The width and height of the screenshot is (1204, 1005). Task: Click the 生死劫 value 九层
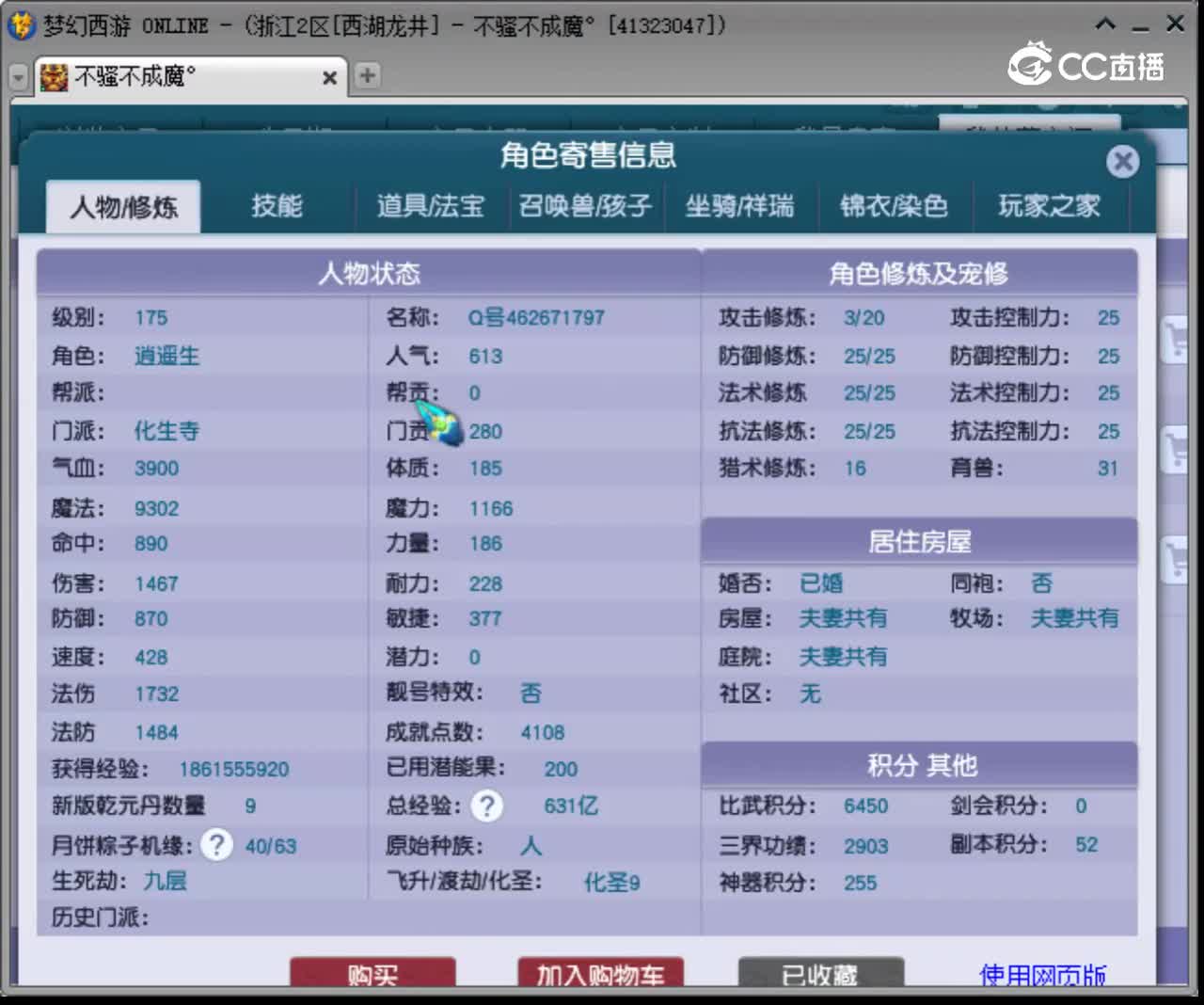click(x=165, y=881)
